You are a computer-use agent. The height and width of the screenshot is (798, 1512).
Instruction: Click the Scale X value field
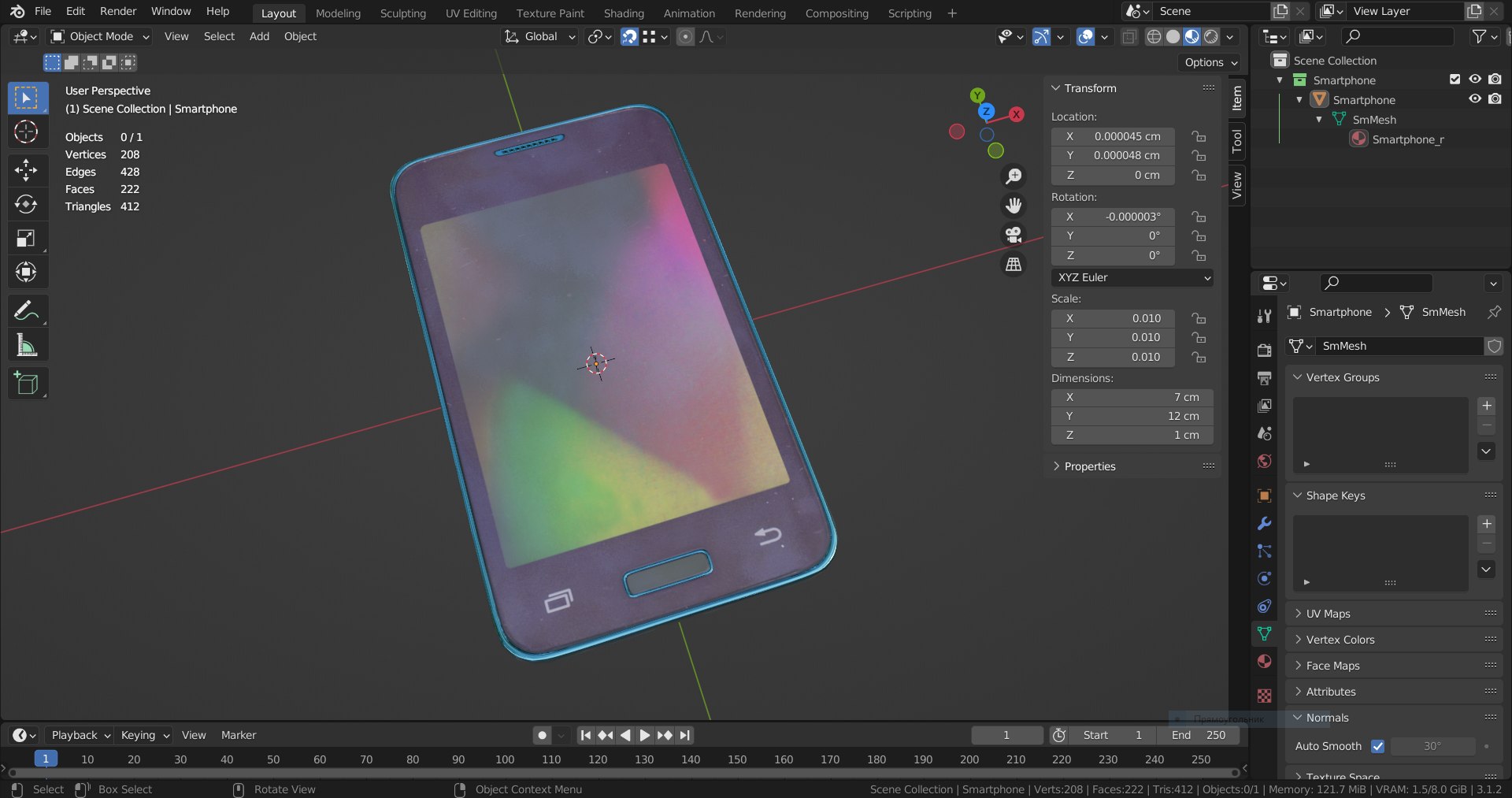click(1113, 318)
